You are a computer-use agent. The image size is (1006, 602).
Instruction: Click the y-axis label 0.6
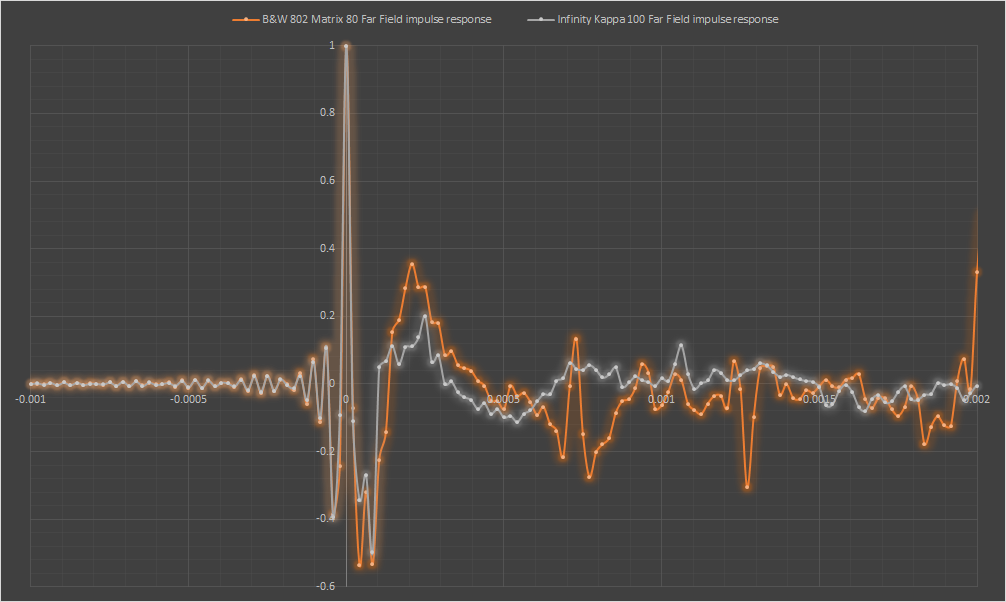pyautogui.click(x=327, y=180)
